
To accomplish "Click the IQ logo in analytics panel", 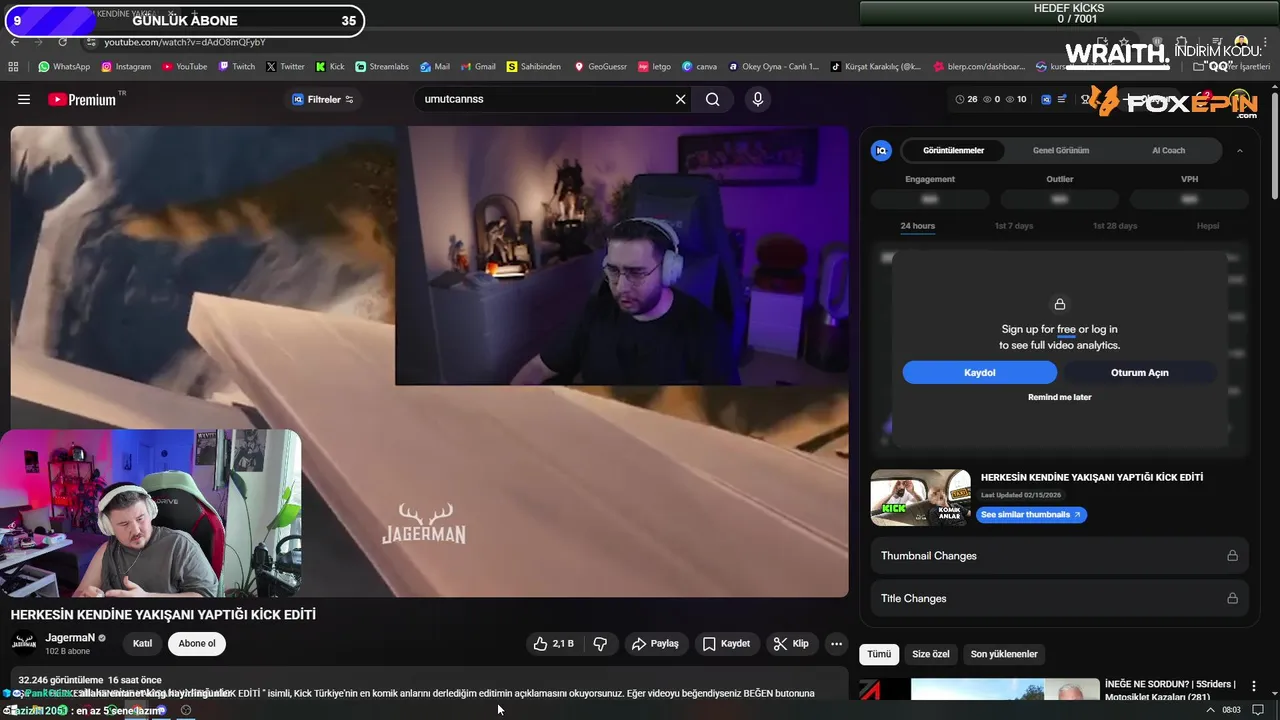I will (x=881, y=150).
